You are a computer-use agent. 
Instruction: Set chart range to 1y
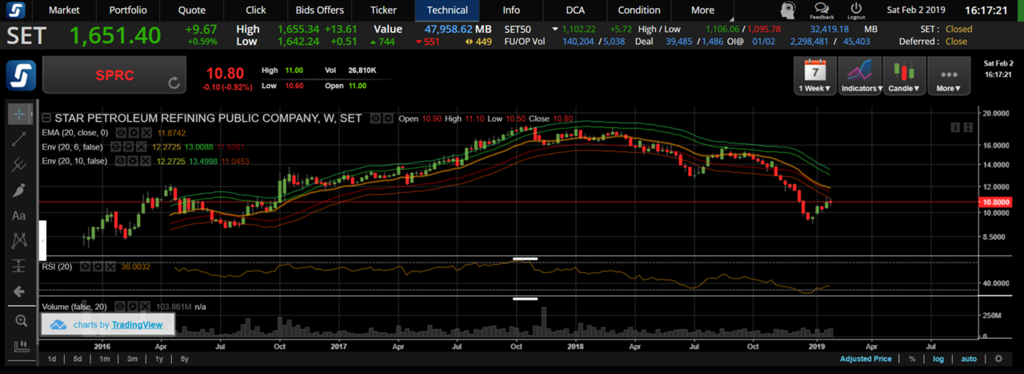(159, 359)
